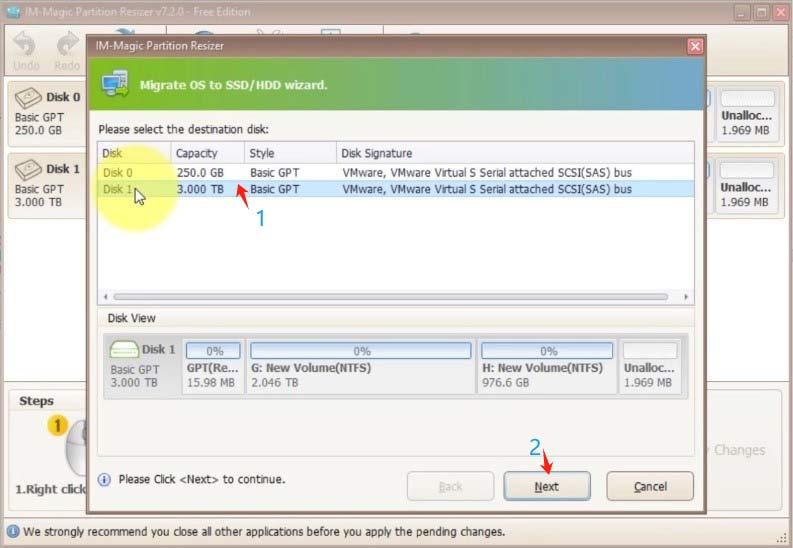Viewport: 793px width, 548px height.
Task: Click Disk 1 Basic GPT style cell
Action: coord(274,189)
